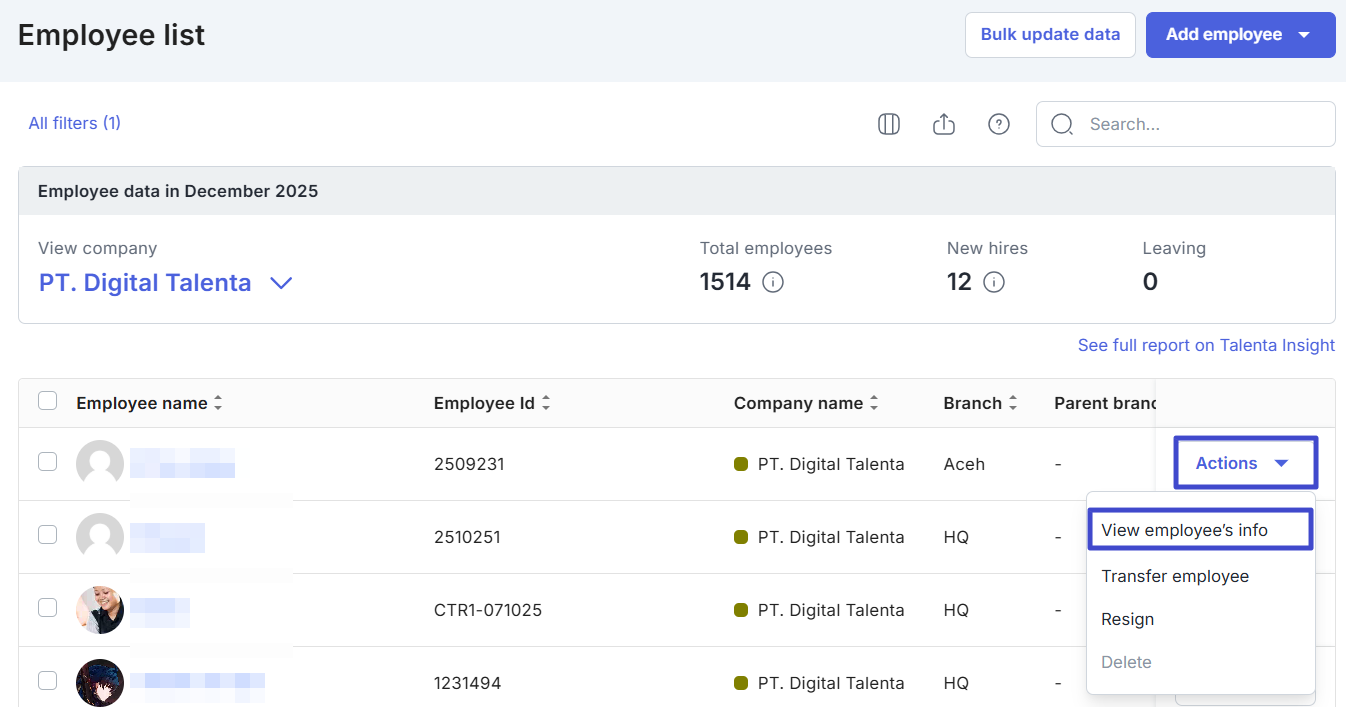This screenshot has width=1346, height=707.
Task: Open See full report on Talenta Insight
Action: pos(1206,345)
